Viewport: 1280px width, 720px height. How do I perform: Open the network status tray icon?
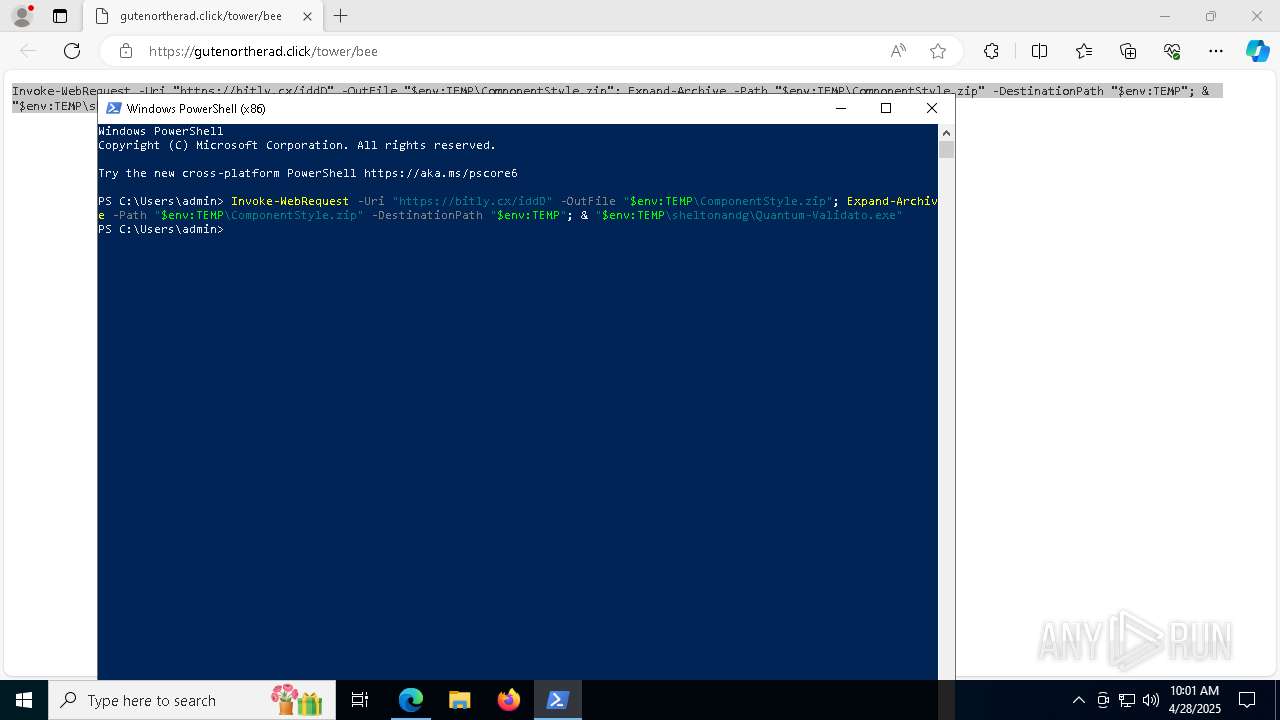tap(1127, 700)
